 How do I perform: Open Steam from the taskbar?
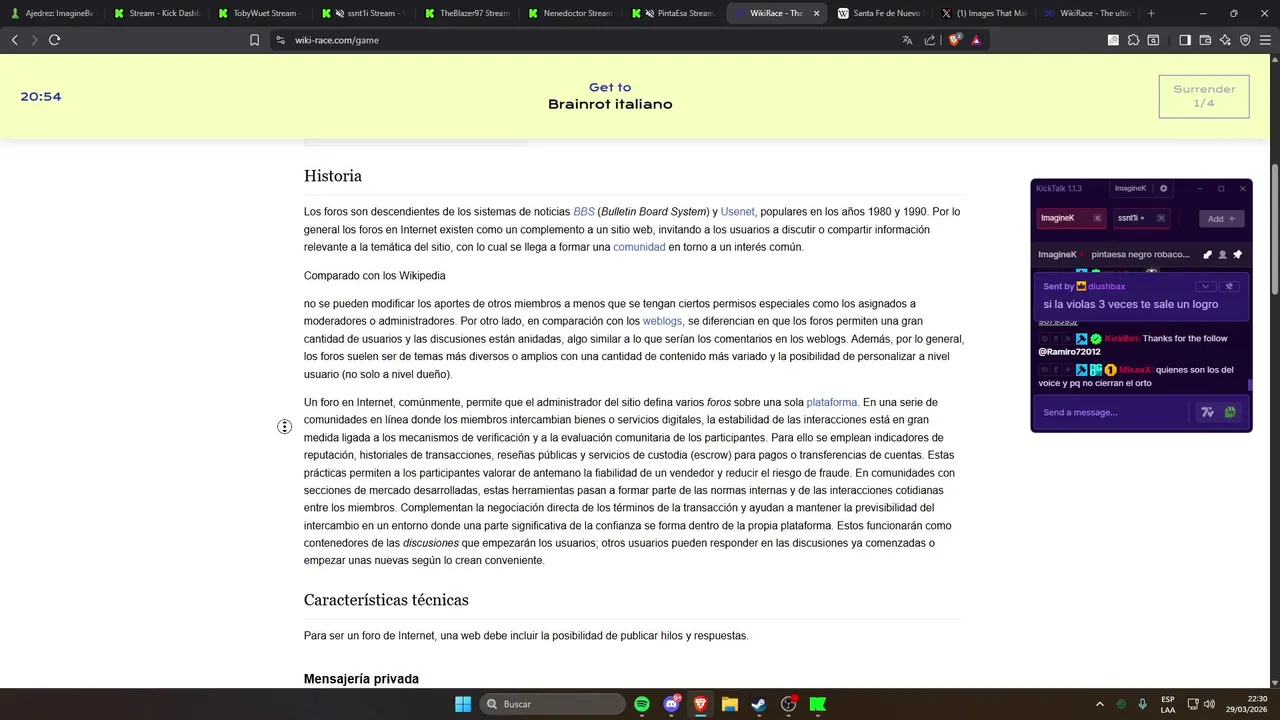click(x=759, y=704)
